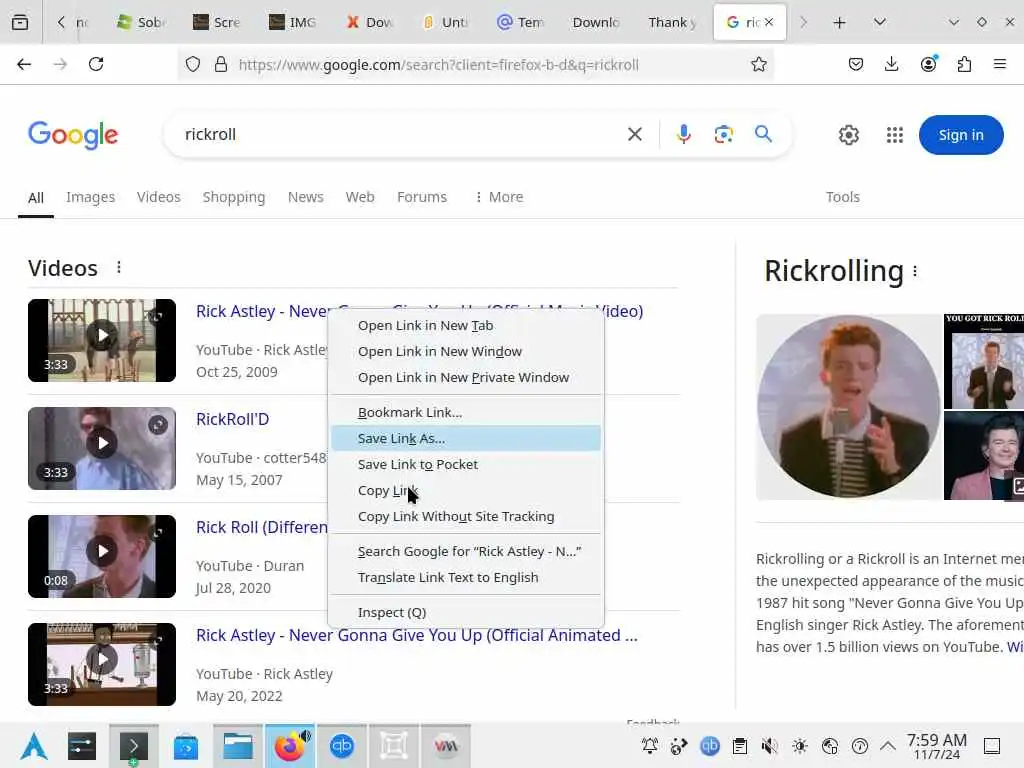Screen dimensions: 1024x768
Task: Open the Tools search options
Action: pyautogui.click(x=842, y=197)
